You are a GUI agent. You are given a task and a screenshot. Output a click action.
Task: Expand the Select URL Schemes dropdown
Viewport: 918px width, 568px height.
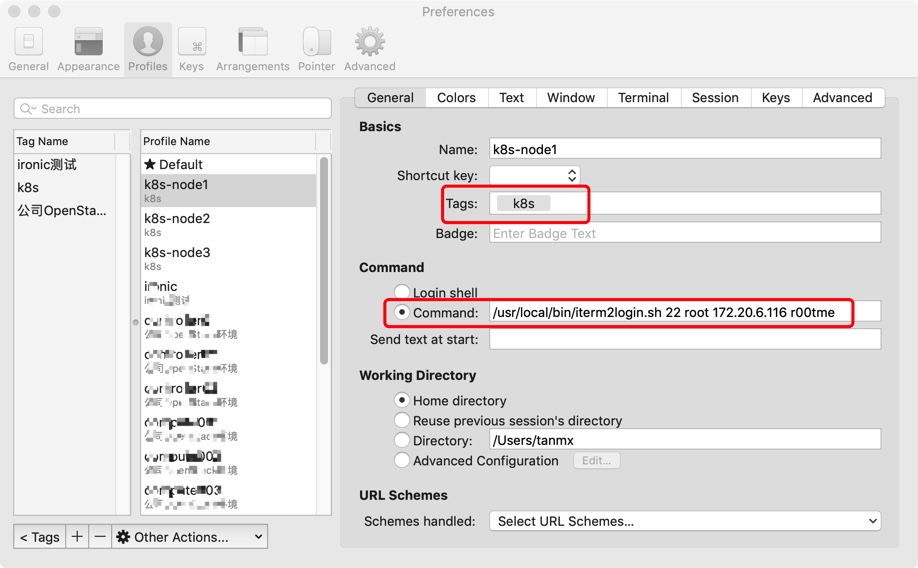coord(684,521)
